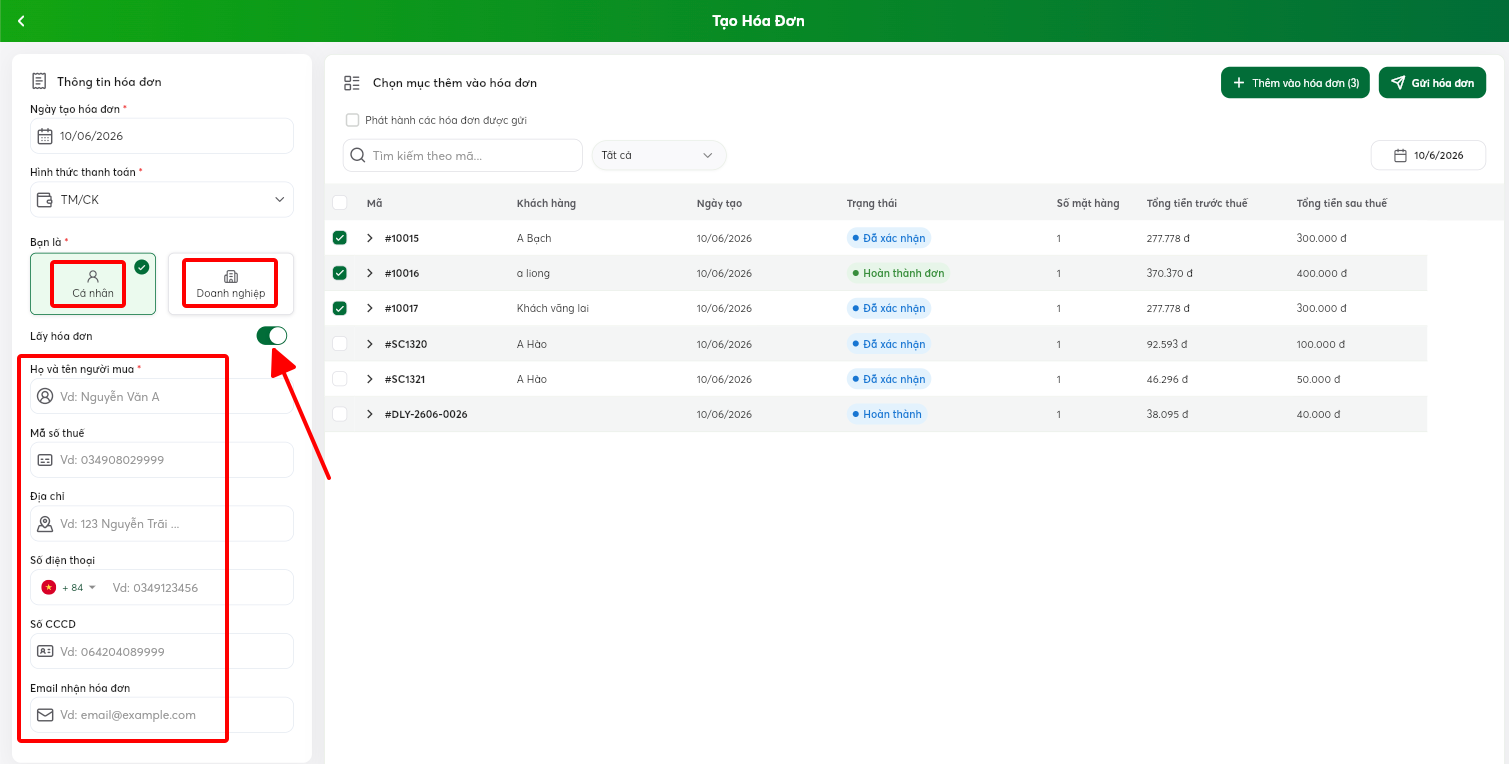Check order #DLY-2606-0026 checkbox

pyautogui.click(x=340, y=414)
